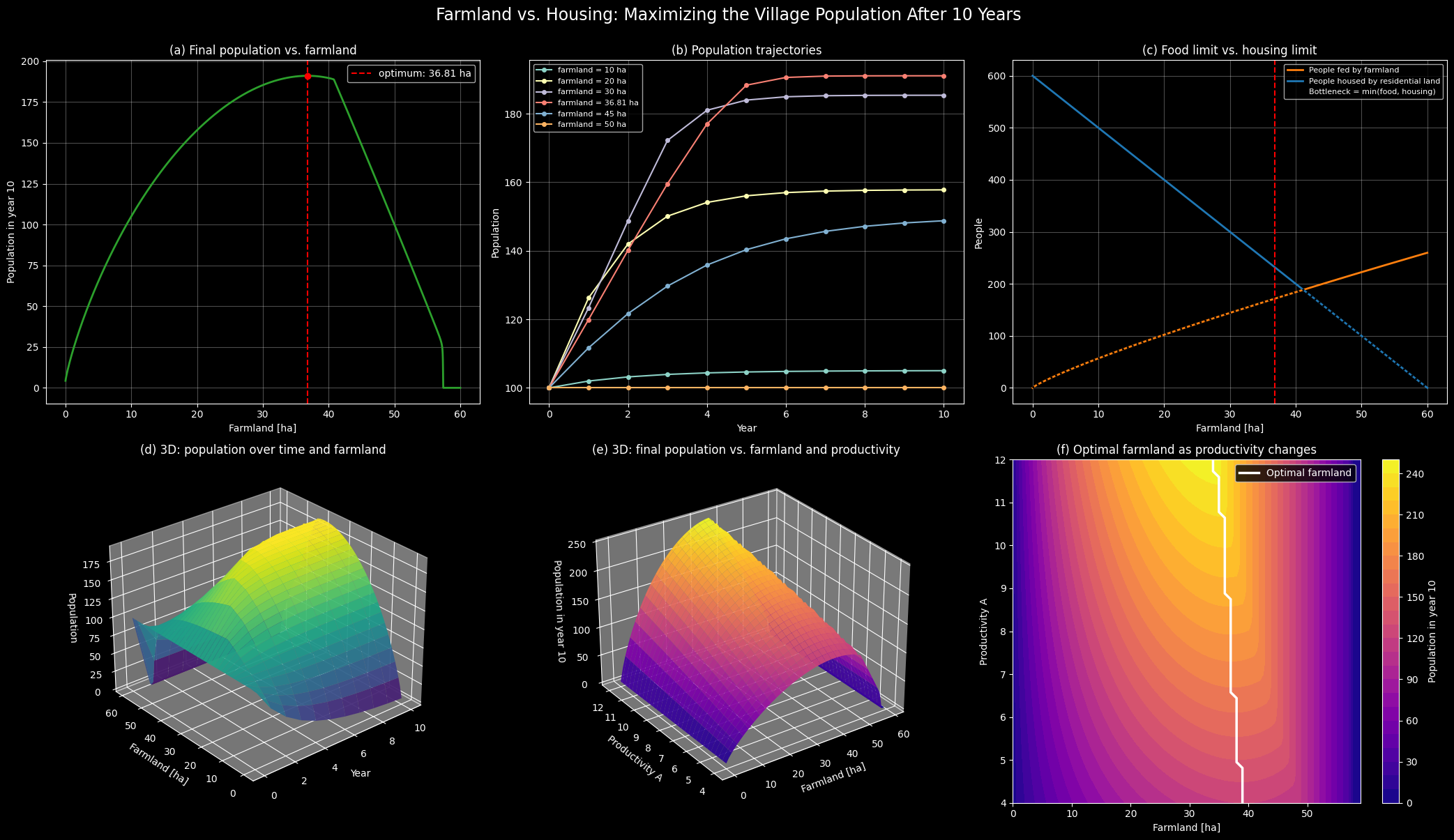Click the 'Optimal farmland' legend entry in plot (f)

point(1296,473)
